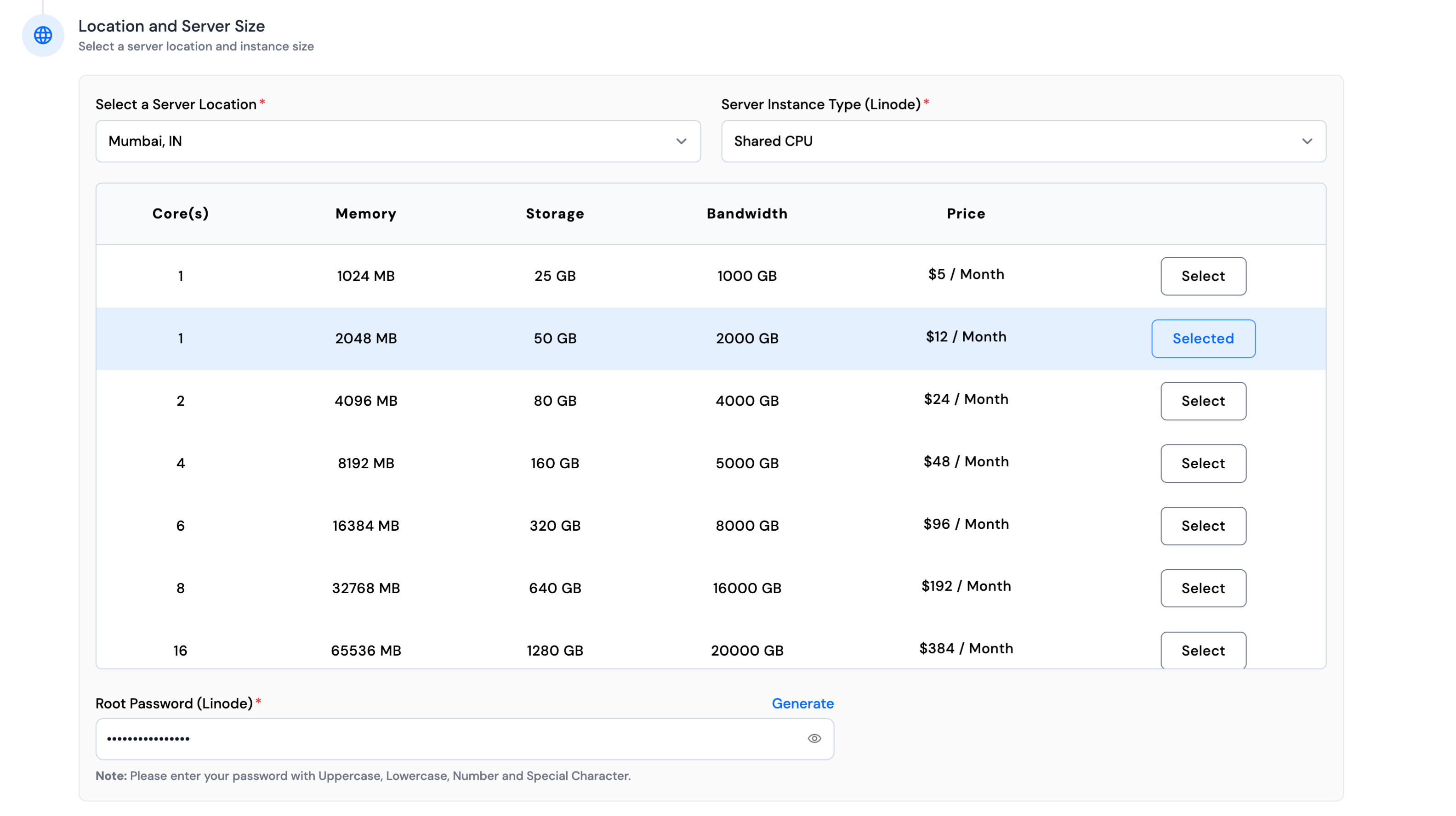The width and height of the screenshot is (1456, 816).
Task: Click chevron arrow in Server Location field
Action: (x=681, y=141)
